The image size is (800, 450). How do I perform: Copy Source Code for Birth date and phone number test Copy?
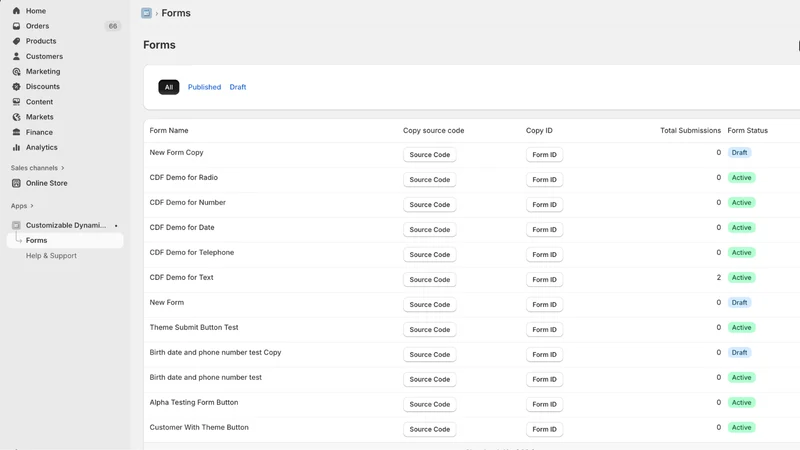coord(430,355)
